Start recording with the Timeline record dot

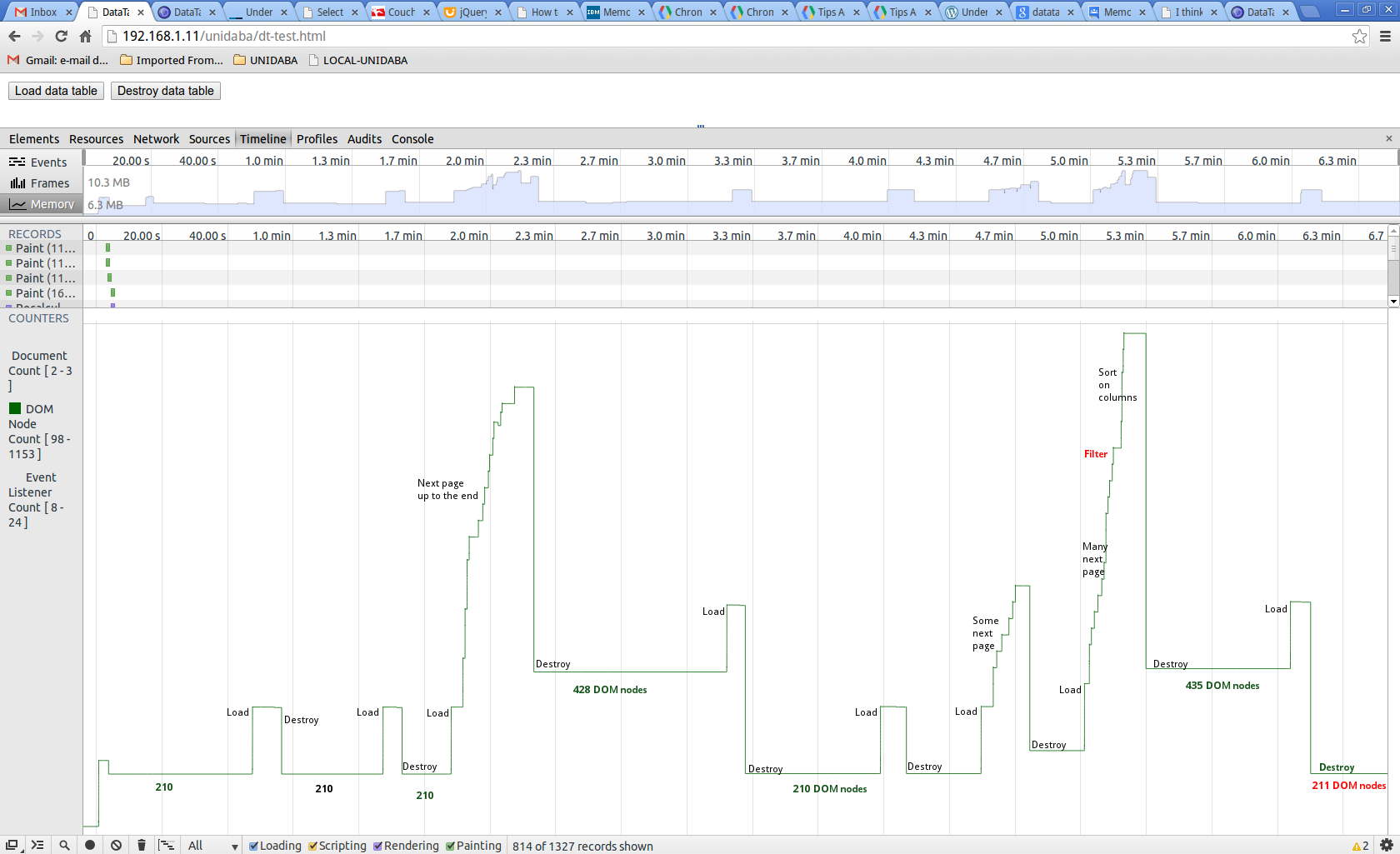pos(90,845)
